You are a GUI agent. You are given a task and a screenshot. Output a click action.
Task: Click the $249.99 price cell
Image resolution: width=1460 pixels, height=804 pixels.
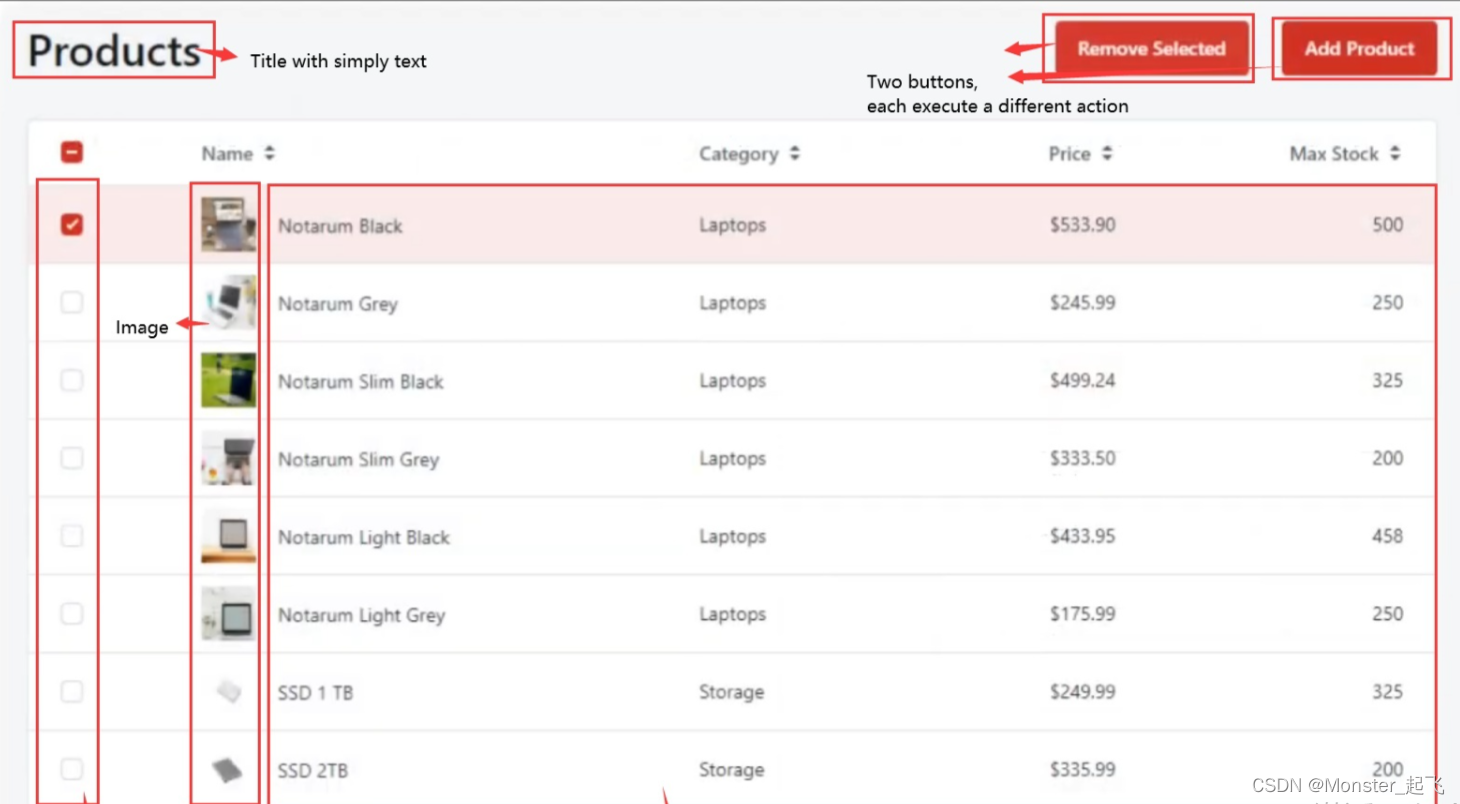(1082, 691)
